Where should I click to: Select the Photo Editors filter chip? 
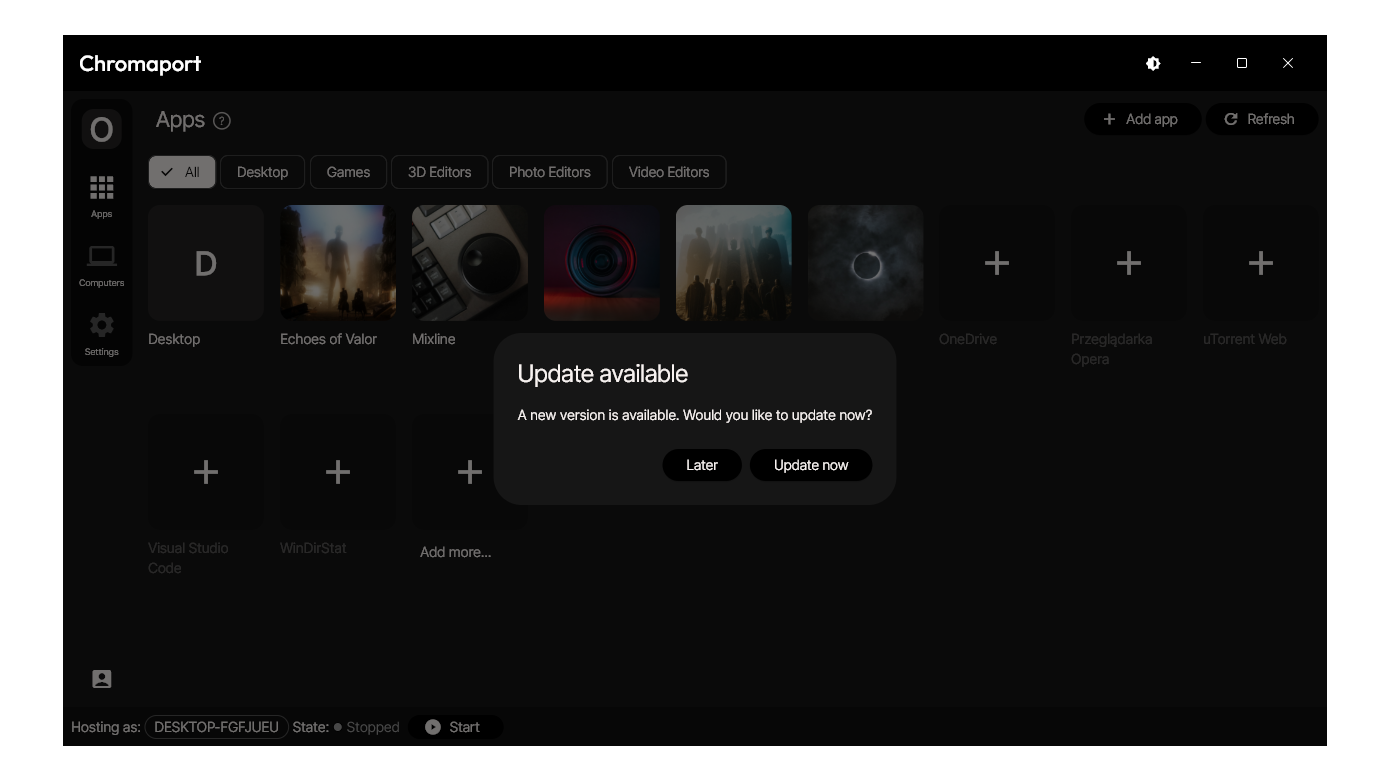(549, 172)
